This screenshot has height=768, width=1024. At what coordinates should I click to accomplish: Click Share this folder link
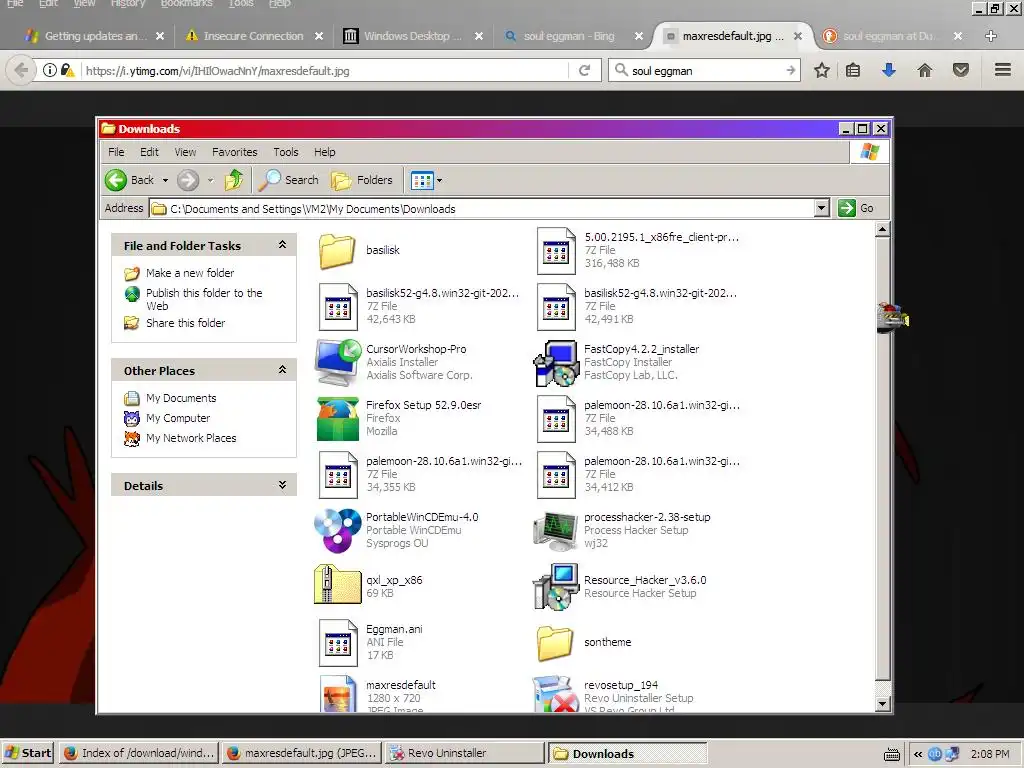[185, 323]
